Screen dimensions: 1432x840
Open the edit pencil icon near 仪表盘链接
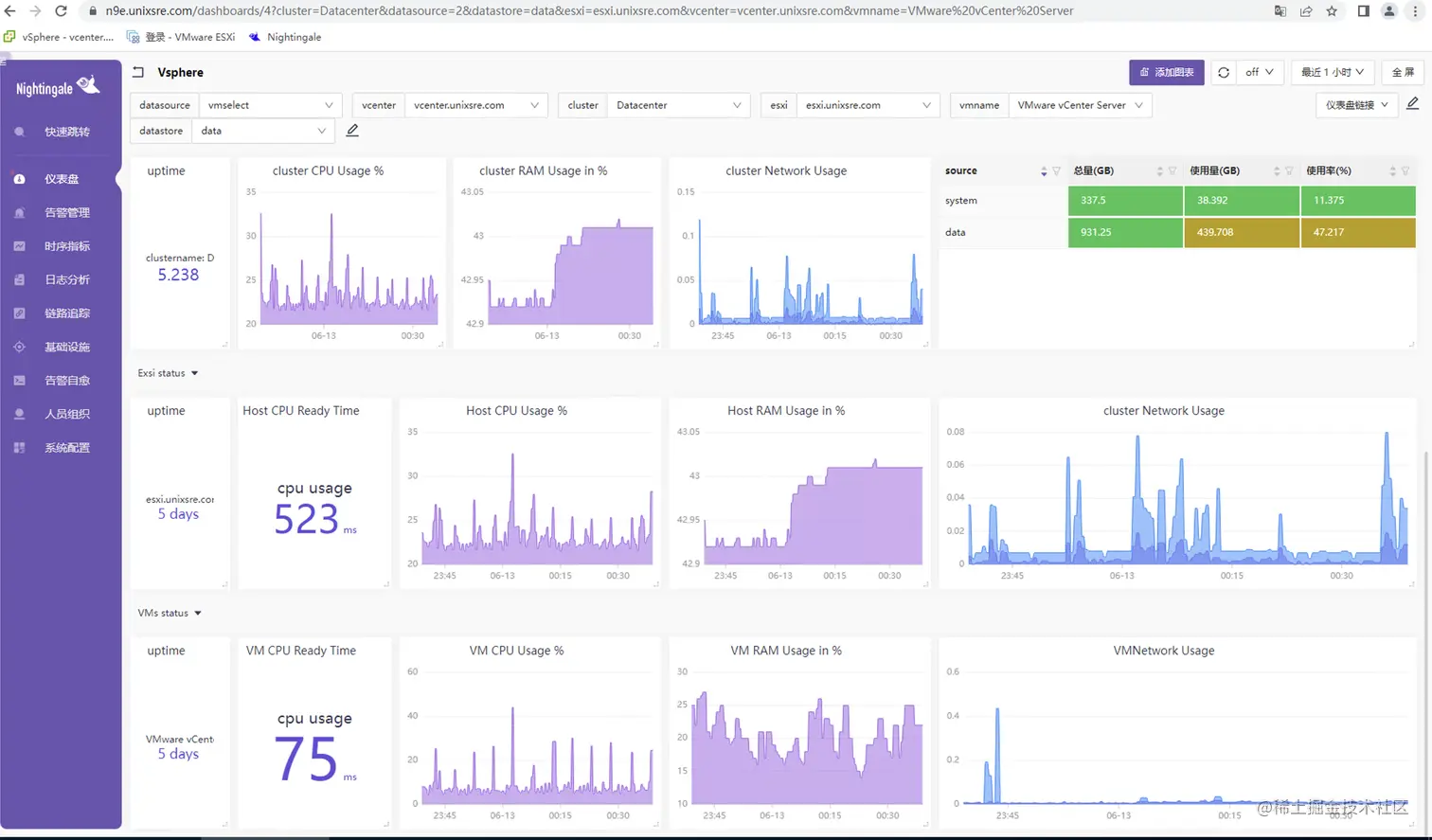[1414, 104]
